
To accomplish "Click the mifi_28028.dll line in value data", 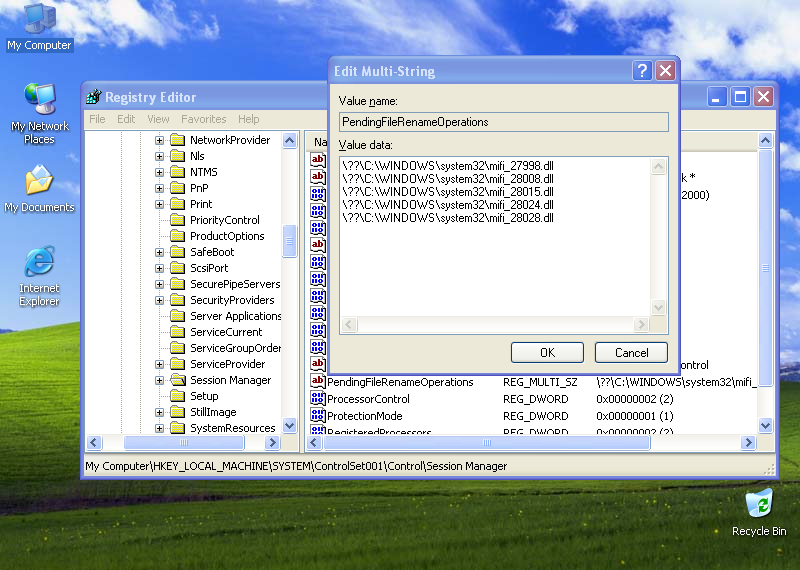I will (448, 218).
